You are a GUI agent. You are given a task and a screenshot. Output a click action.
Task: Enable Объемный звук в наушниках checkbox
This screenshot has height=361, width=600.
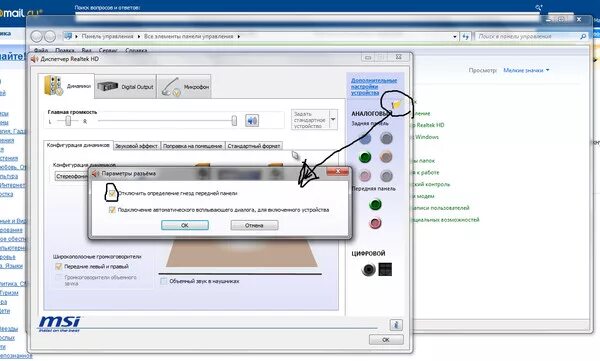click(164, 281)
